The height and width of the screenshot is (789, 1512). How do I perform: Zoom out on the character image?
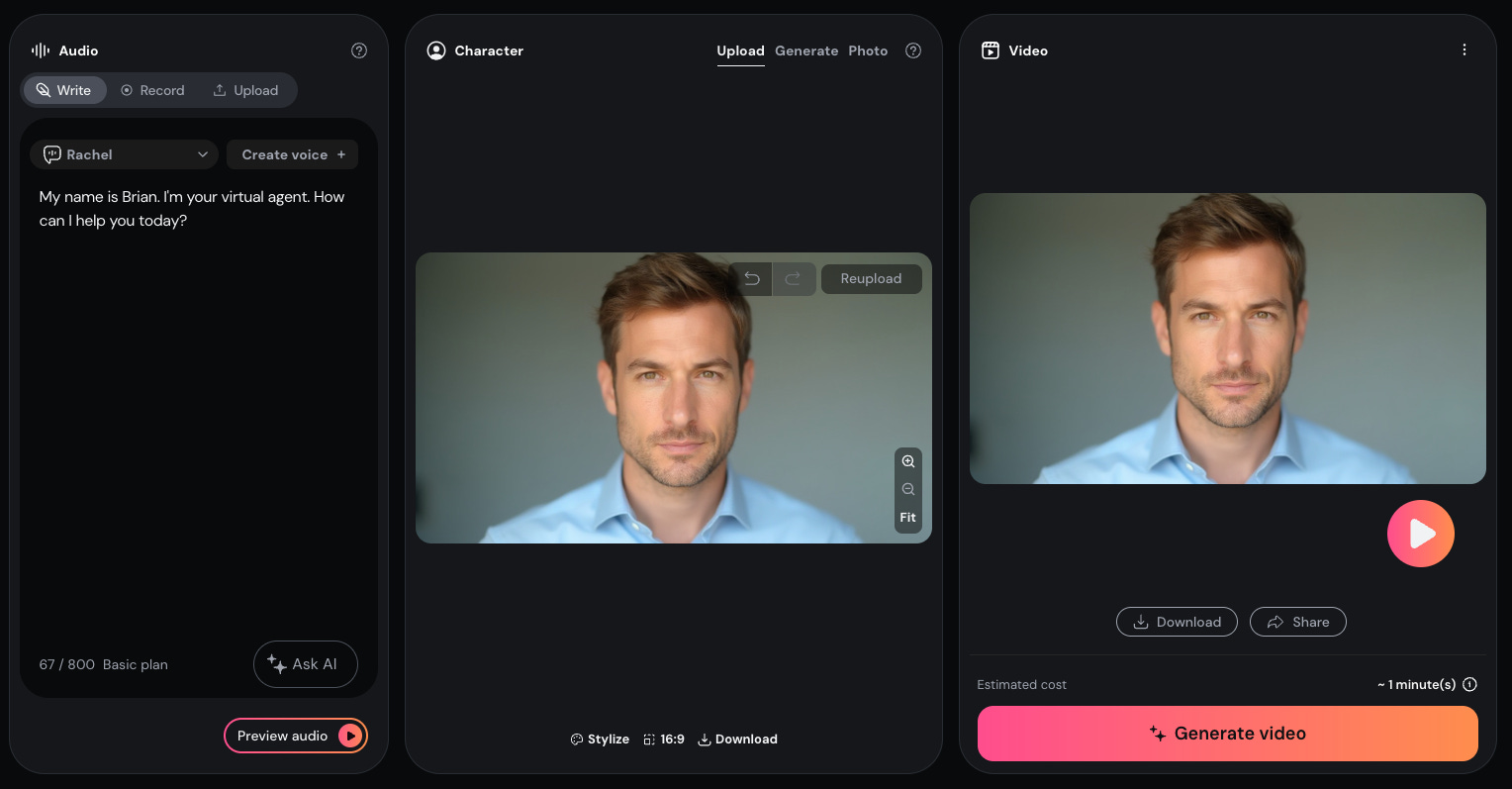(908, 489)
